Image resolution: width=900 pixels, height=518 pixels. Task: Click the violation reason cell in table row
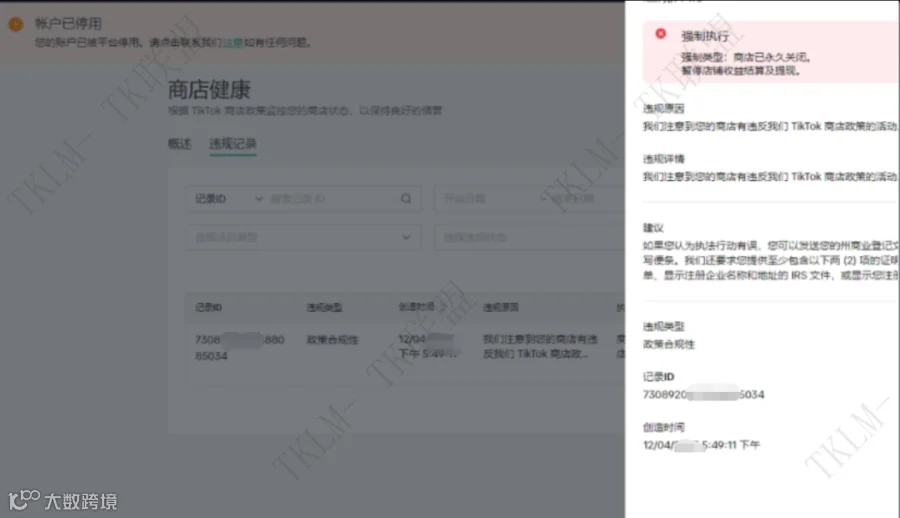(540, 346)
